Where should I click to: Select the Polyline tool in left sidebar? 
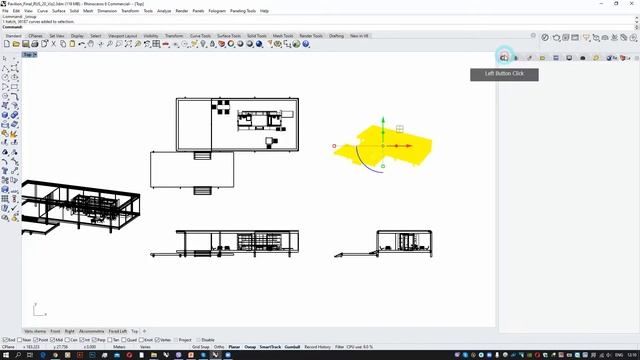pyautogui.click(x=5, y=68)
